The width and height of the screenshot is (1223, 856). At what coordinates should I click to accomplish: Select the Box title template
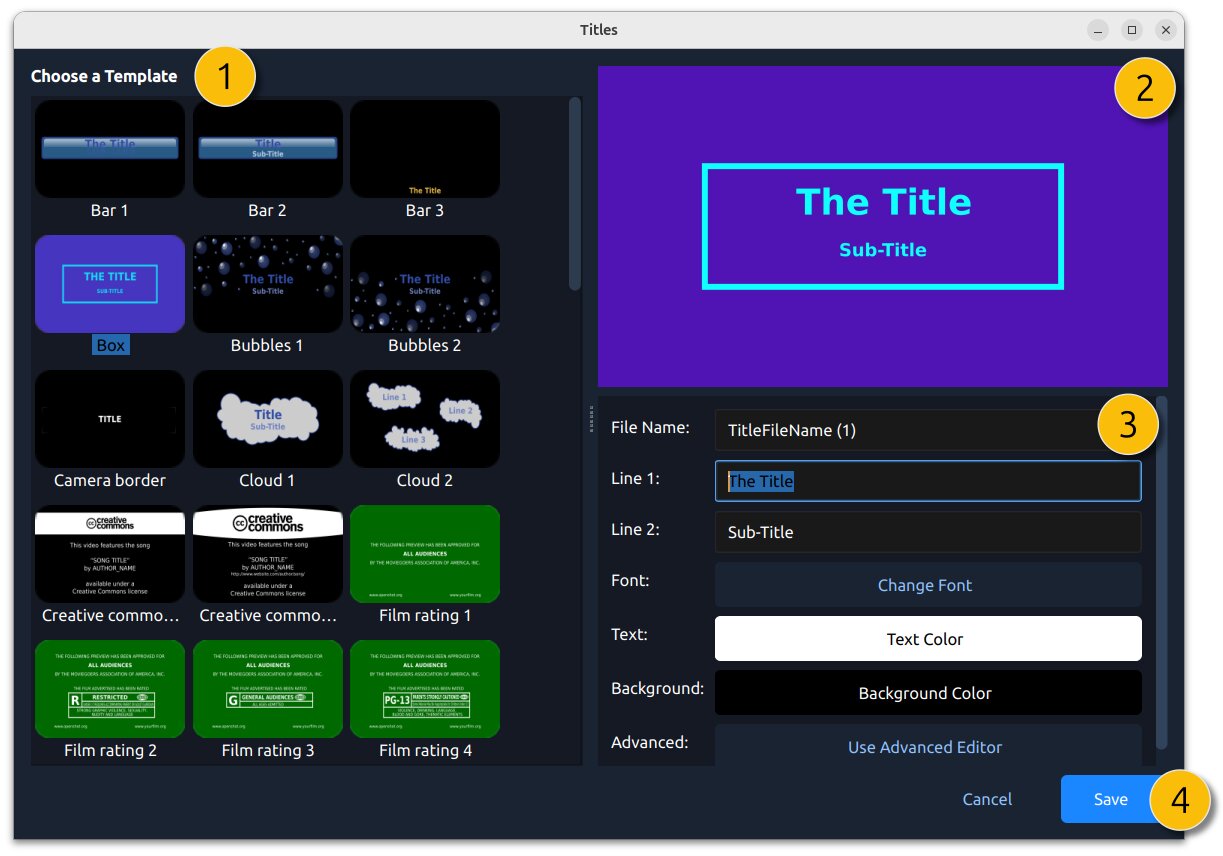(x=109, y=283)
